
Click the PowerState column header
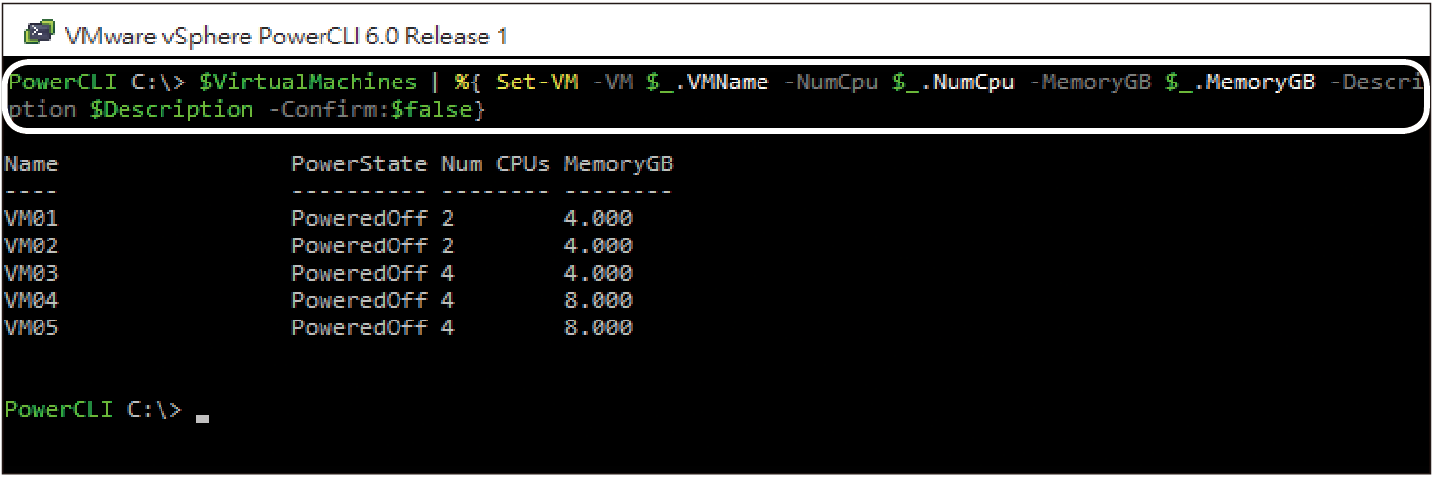(x=359, y=164)
